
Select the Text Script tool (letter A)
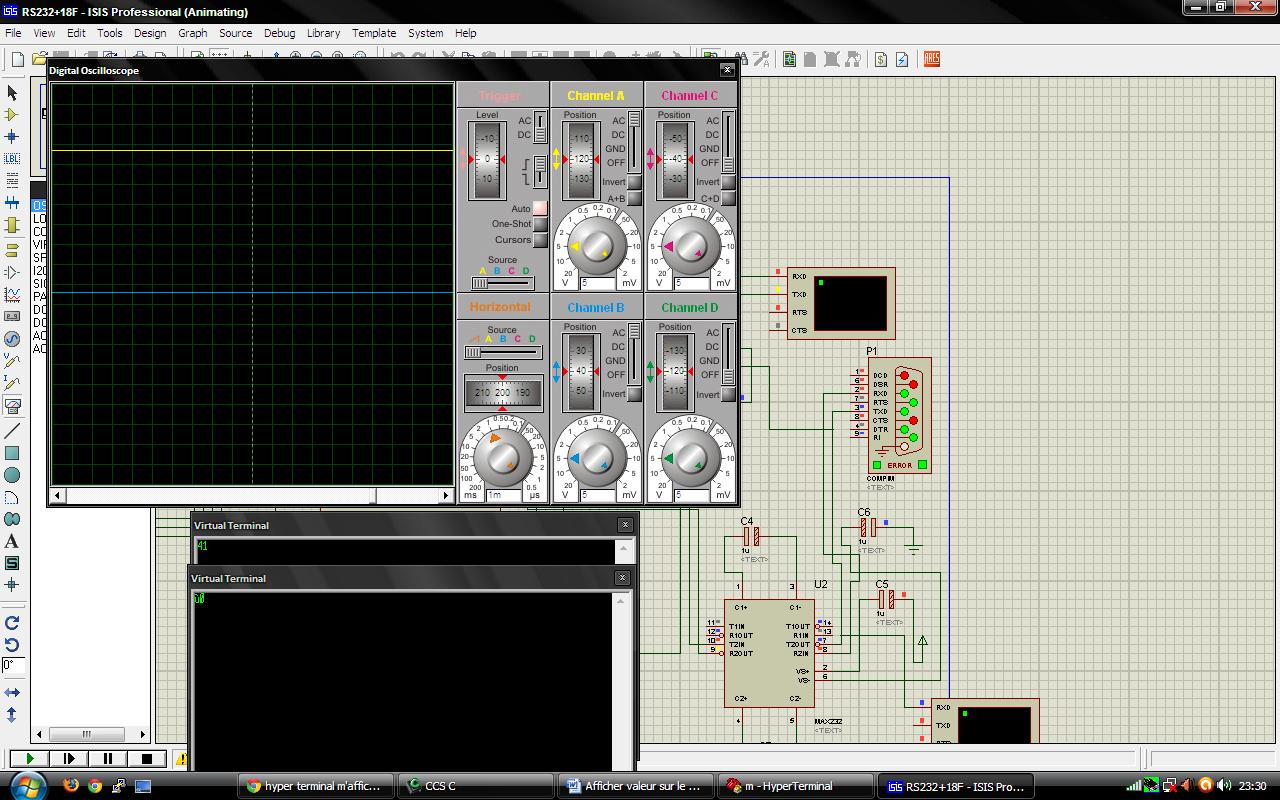pyautogui.click(x=12, y=541)
